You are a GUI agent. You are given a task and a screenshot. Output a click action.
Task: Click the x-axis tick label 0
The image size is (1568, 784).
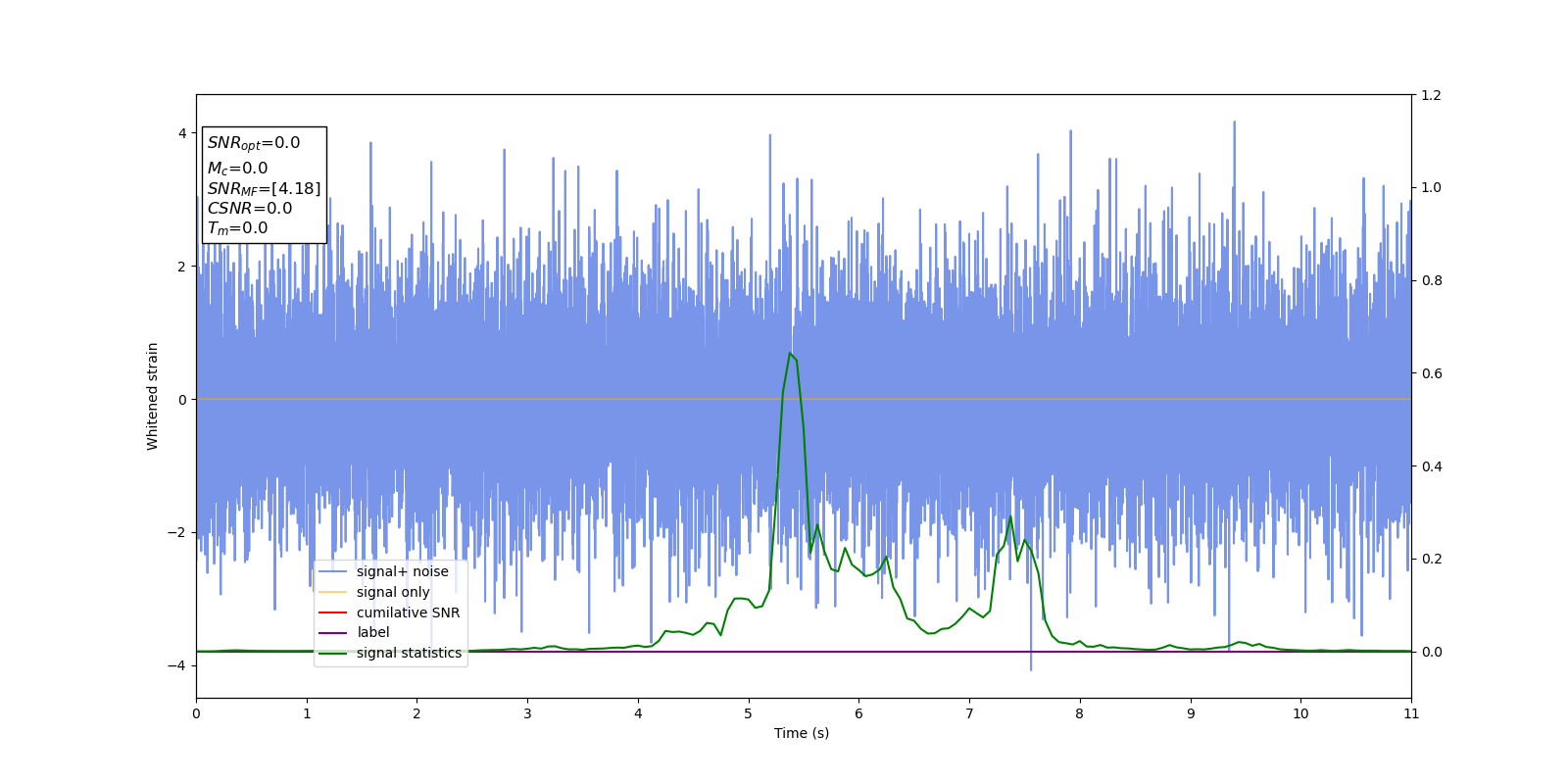(x=196, y=713)
